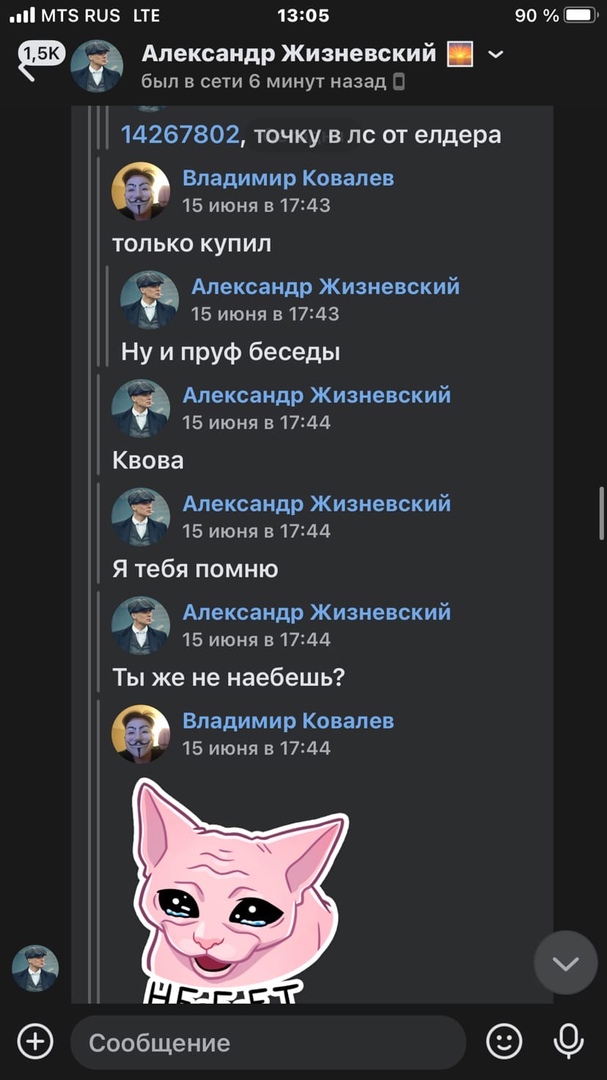Open sender name above 'Ты же не наебешь?'

[316, 612]
